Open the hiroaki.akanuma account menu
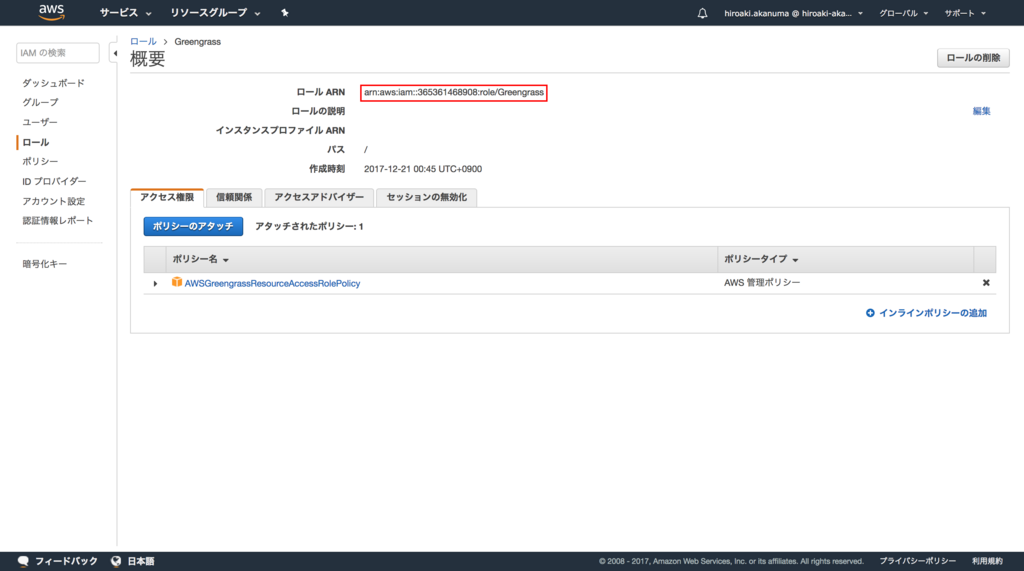Screen dimensions: 1024x571 point(793,13)
